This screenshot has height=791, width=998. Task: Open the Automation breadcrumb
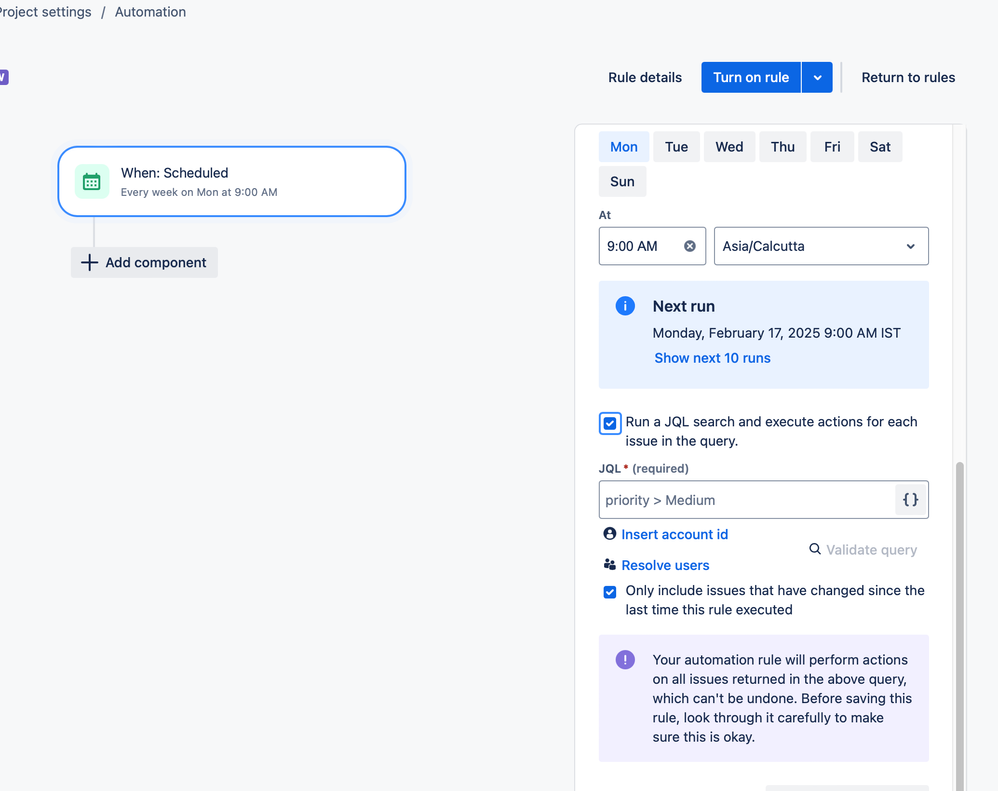click(x=150, y=12)
